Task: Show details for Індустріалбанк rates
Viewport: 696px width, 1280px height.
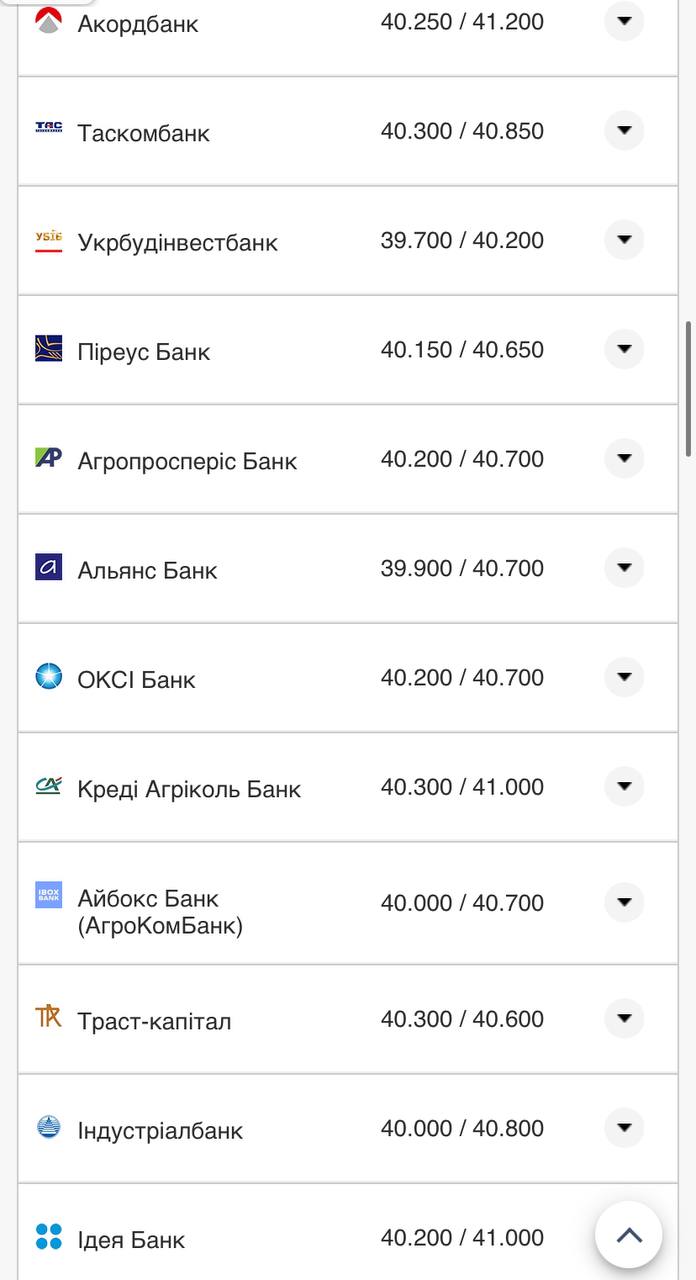Action: tap(624, 1128)
